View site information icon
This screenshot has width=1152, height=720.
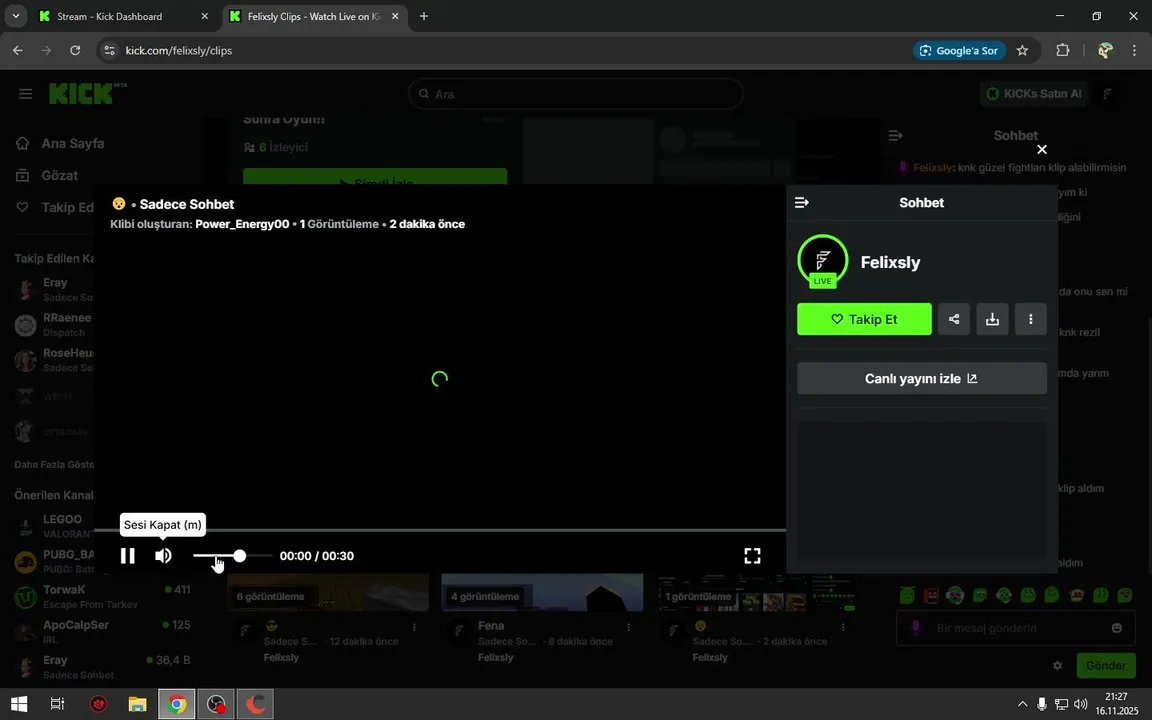(x=109, y=51)
